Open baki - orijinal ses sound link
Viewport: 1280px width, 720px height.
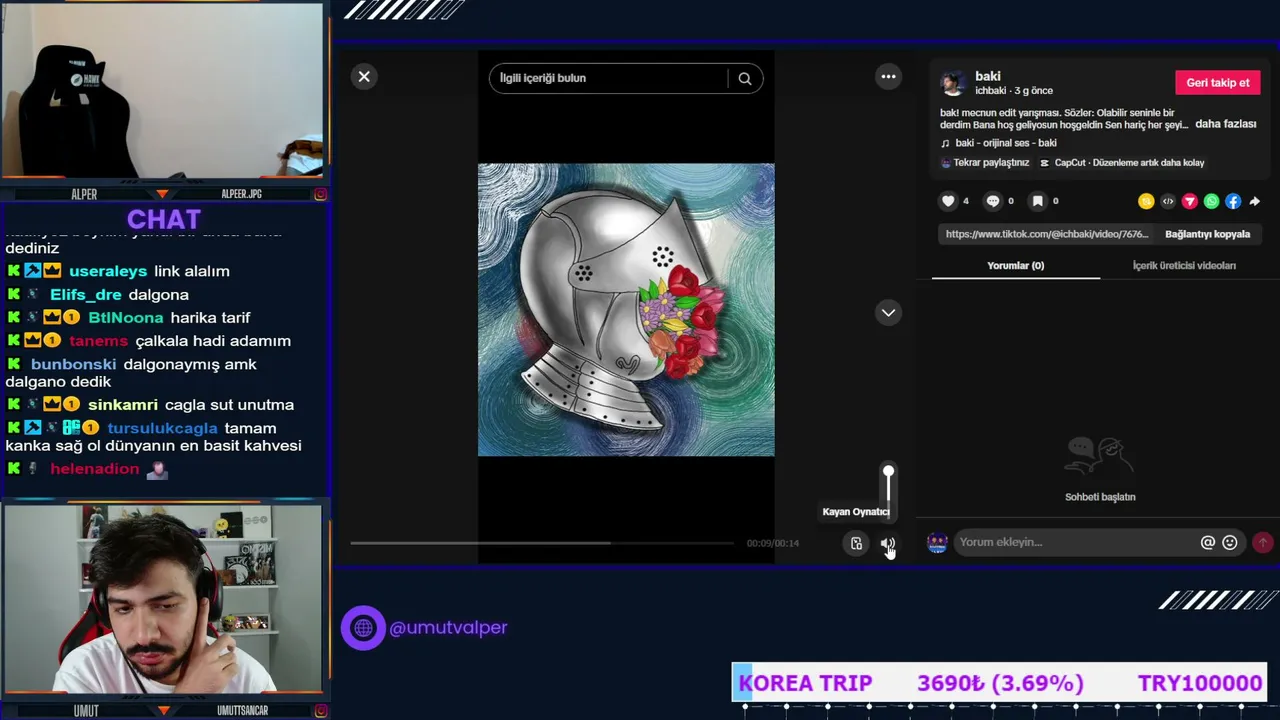pyautogui.click(x=1006, y=143)
